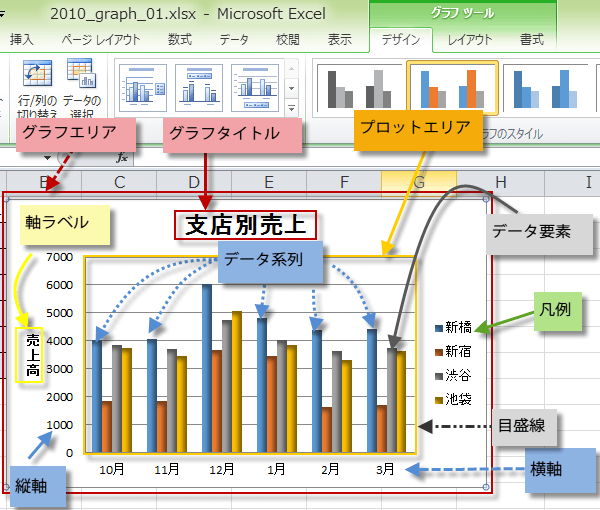The image size is (600, 510).
Task: Select column header C
Action: (118, 182)
